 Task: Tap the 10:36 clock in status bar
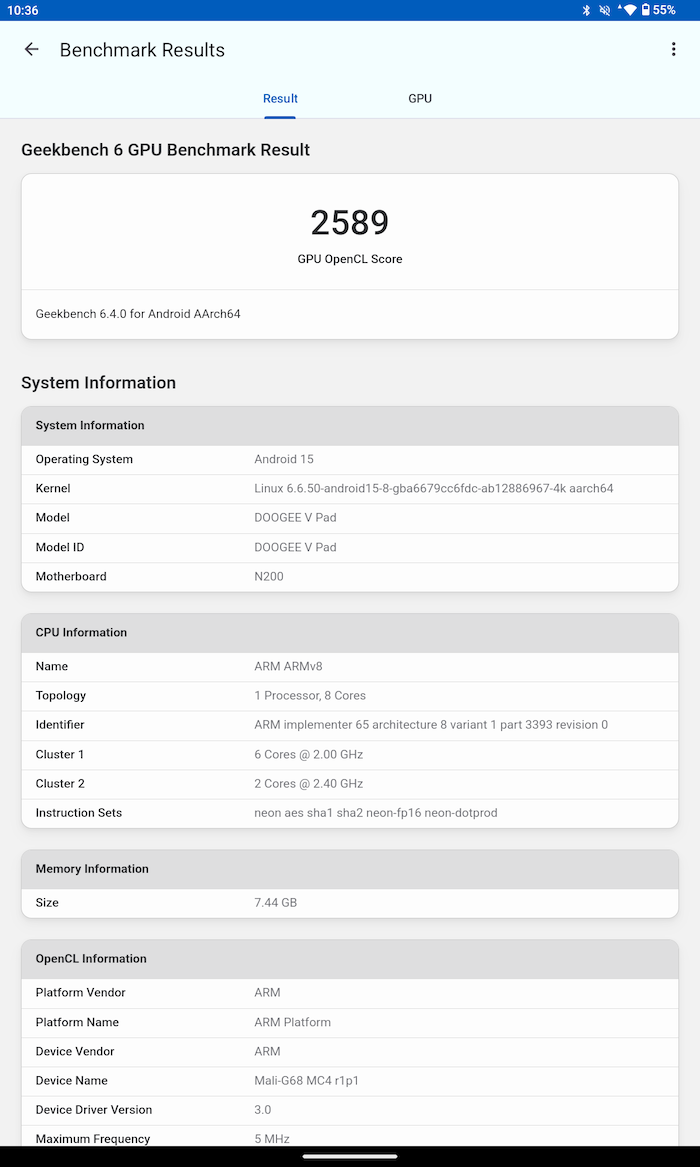[23, 10]
